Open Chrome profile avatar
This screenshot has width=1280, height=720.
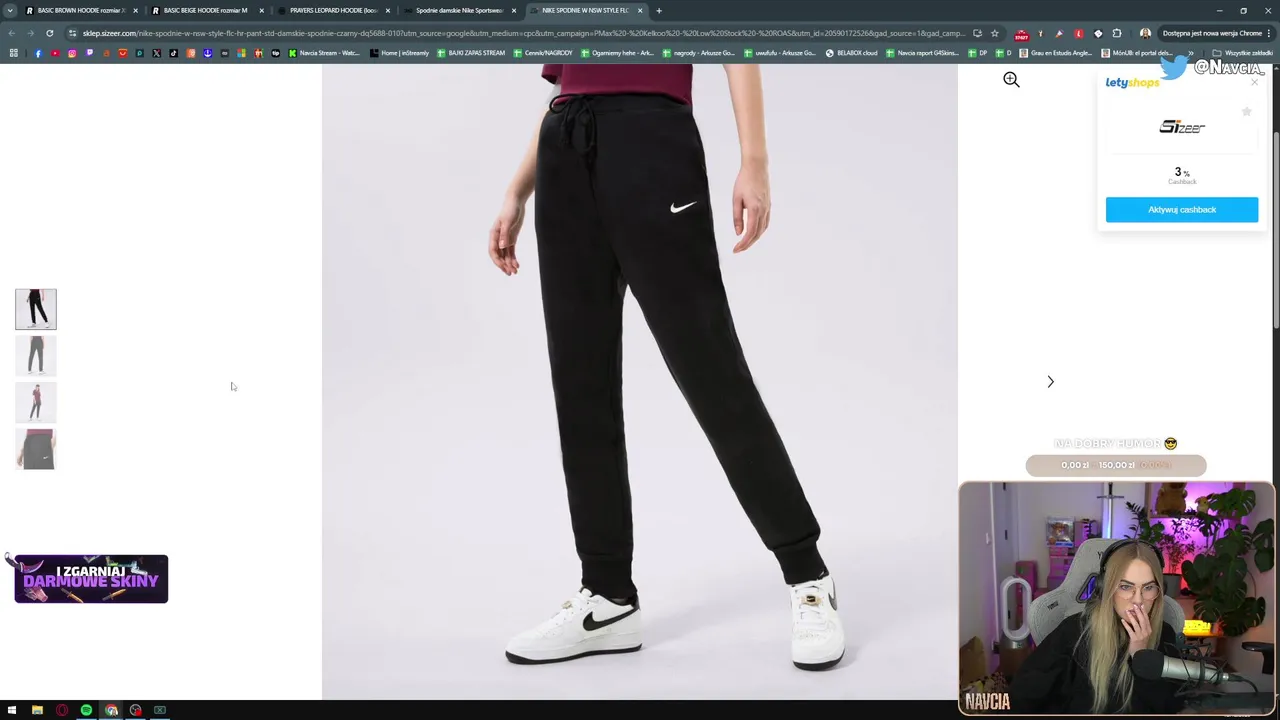(x=1145, y=33)
